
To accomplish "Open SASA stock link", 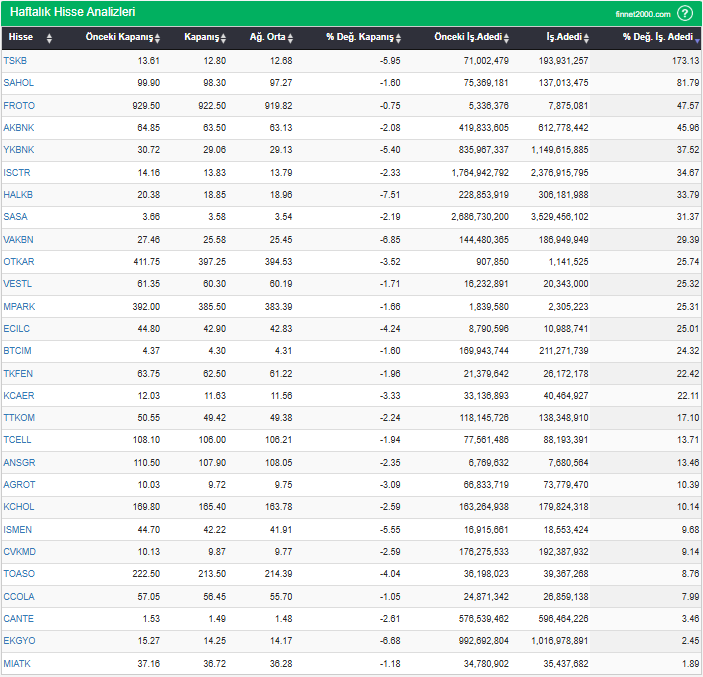I will click(15, 217).
